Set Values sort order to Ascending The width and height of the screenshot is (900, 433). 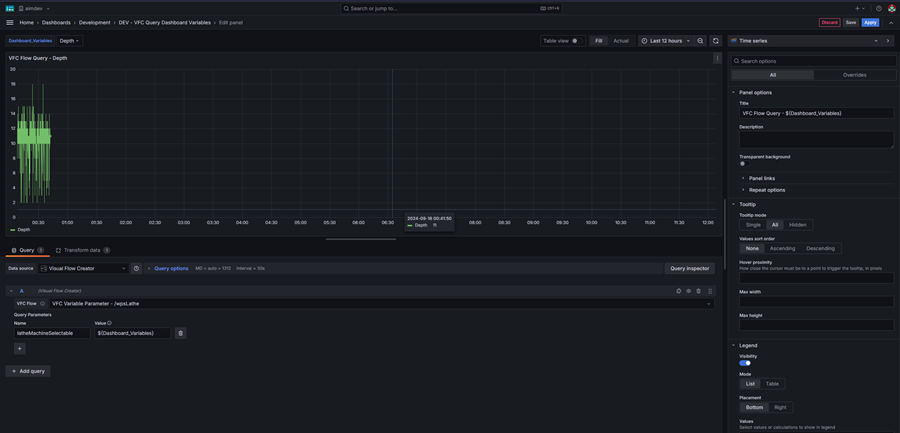point(782,248)
